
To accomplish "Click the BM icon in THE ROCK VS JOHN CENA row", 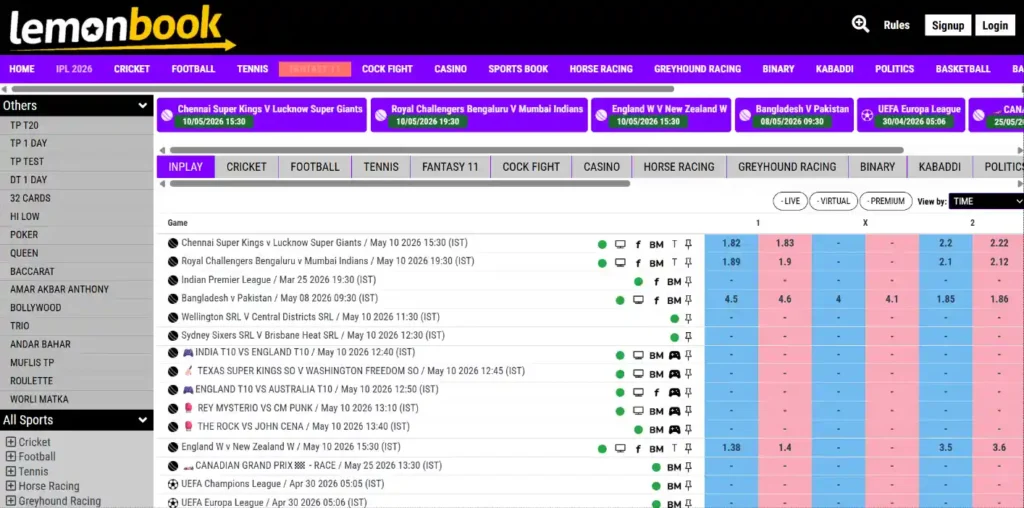I will [656, 430].
